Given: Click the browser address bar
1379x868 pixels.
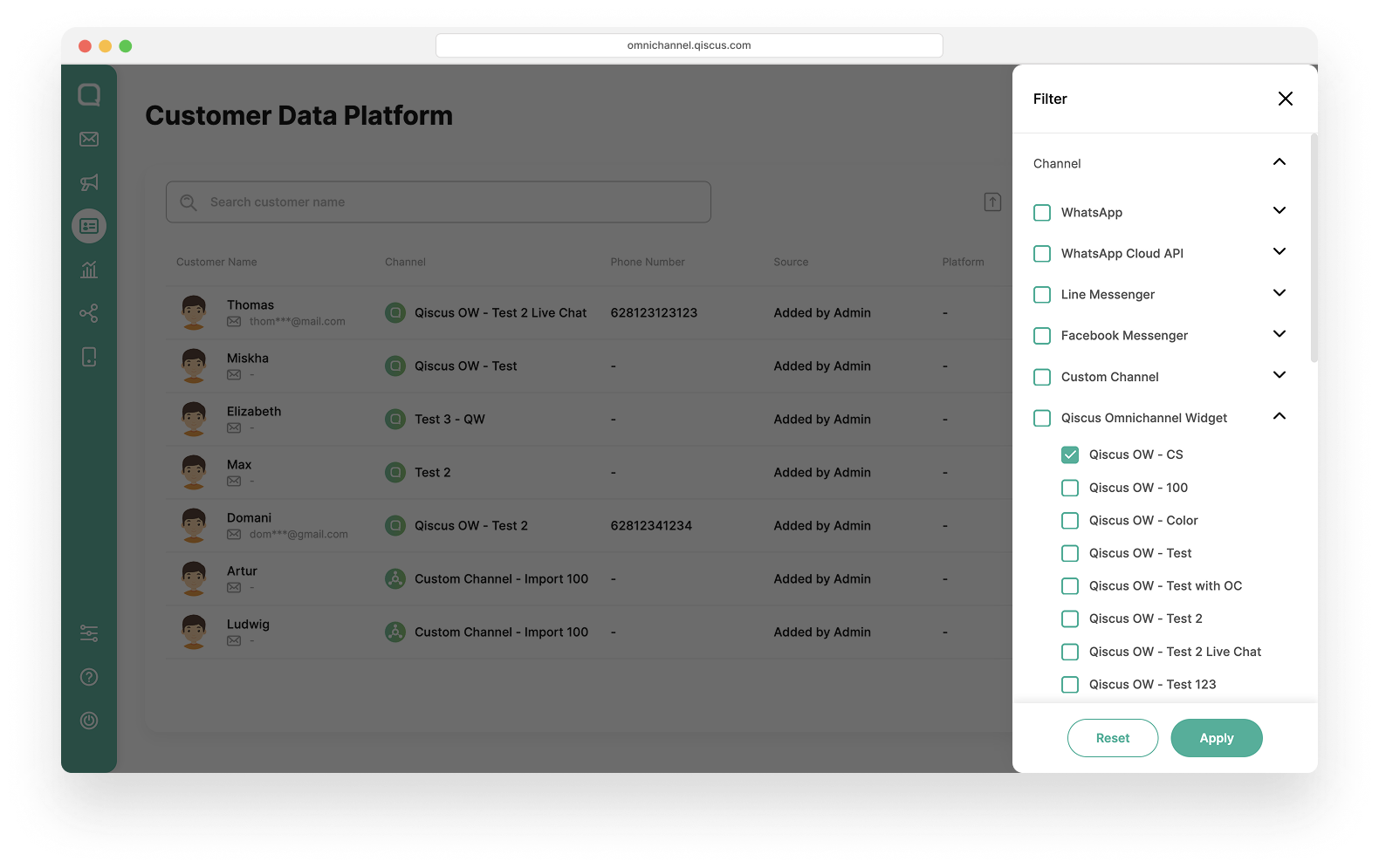Looking at the screenshot, I should pyautogui.click(x=689, y=45).
